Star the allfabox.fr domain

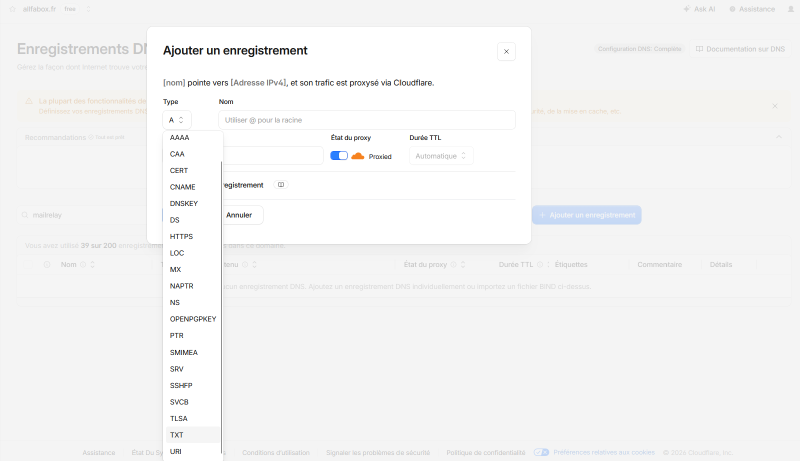[x=12, y=9]
